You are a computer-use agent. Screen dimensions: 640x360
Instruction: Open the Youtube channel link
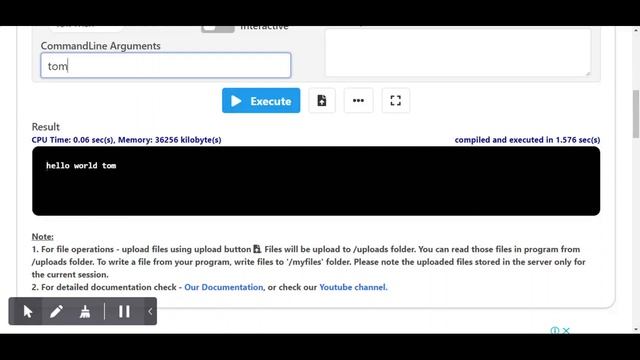[x=353, y=287]
